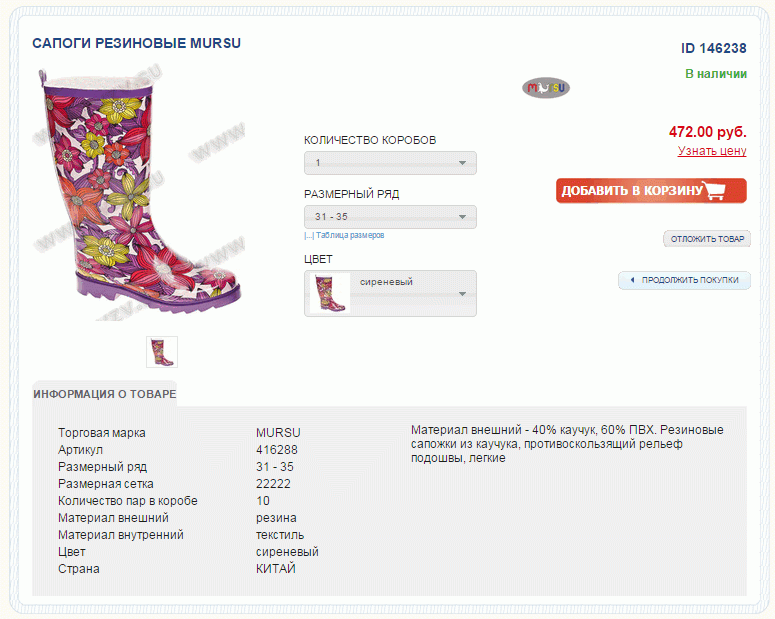Click cart icon on add-to-basket button
The height and width of the screenshot is (619, 775).
pos(715,190)
